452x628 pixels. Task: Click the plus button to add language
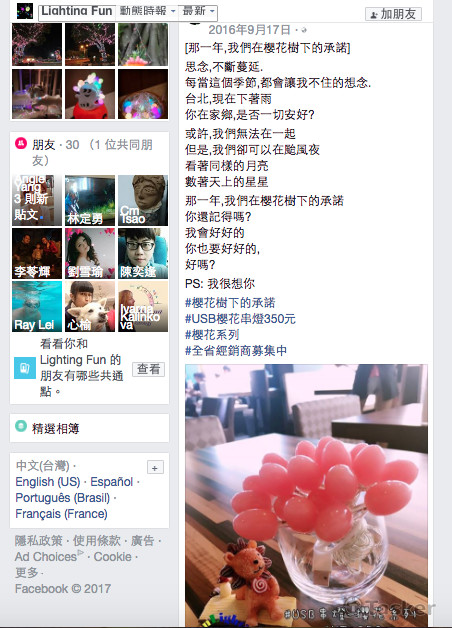[155, 467]
